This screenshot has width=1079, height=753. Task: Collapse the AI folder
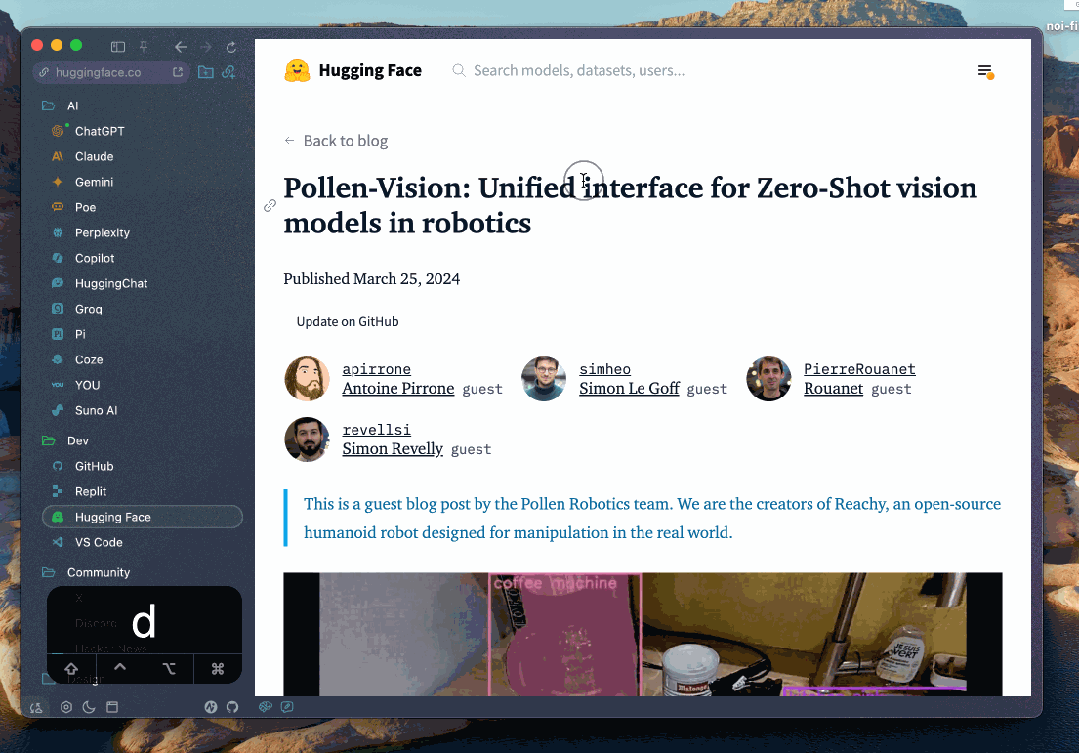[x=60, y=106]
